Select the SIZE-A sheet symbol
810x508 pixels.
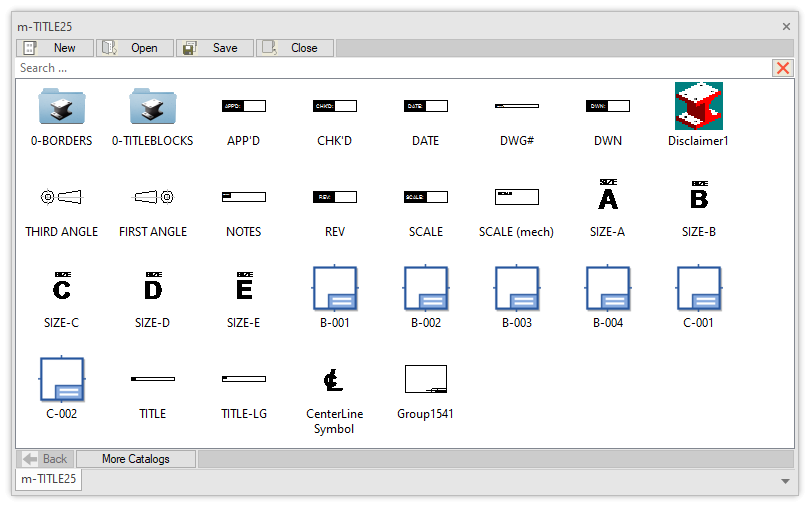point(607,197)
